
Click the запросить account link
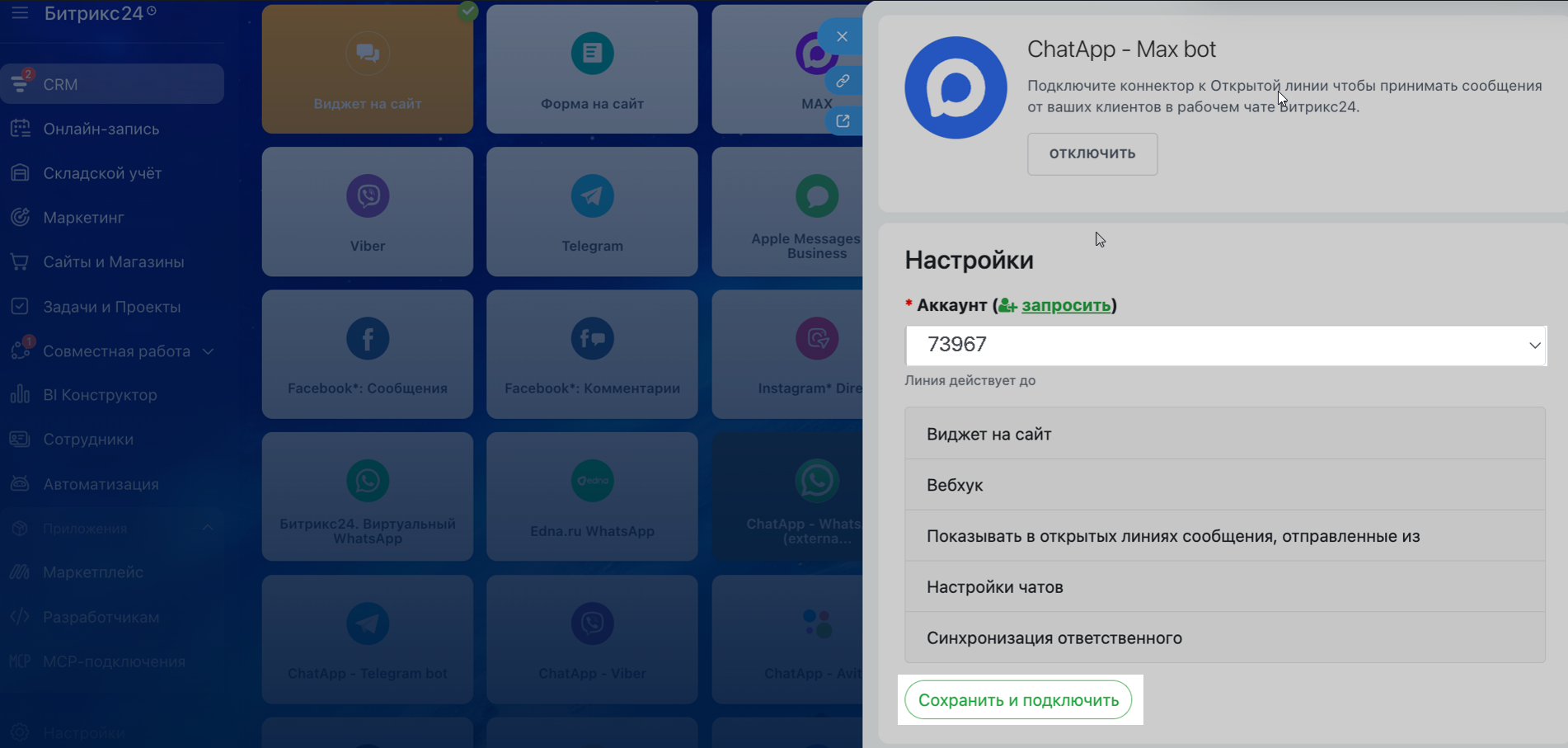1065,305
